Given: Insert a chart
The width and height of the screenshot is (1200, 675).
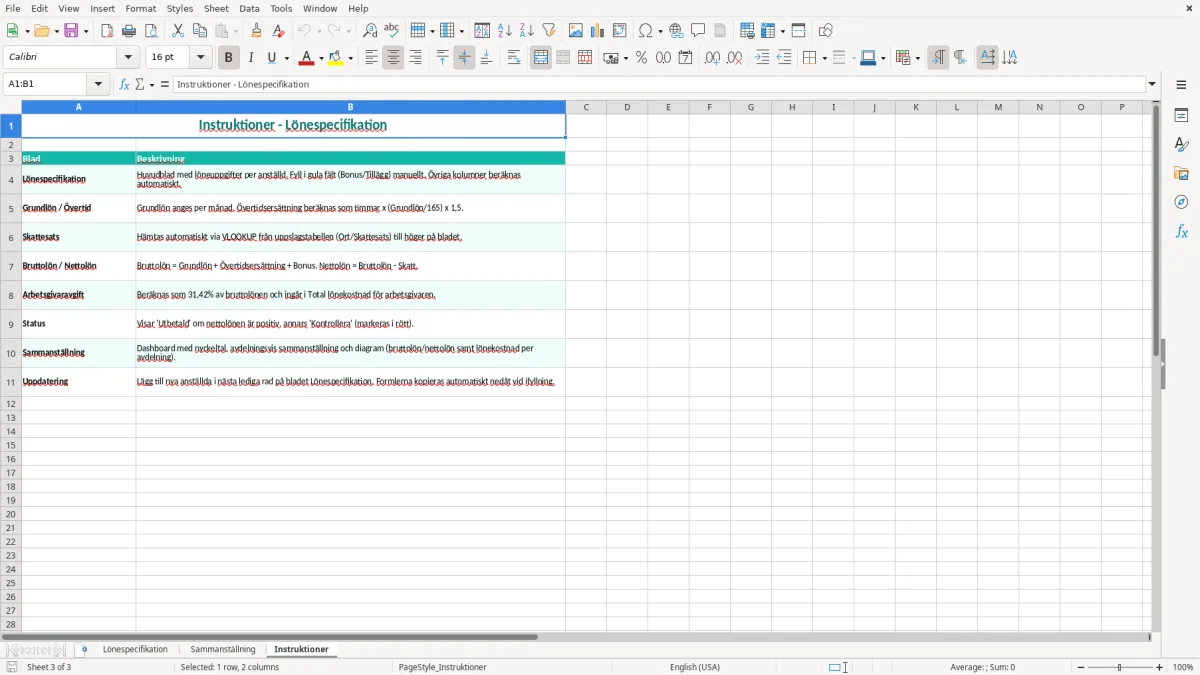Looking at the screenshot, I should [598, 31].
